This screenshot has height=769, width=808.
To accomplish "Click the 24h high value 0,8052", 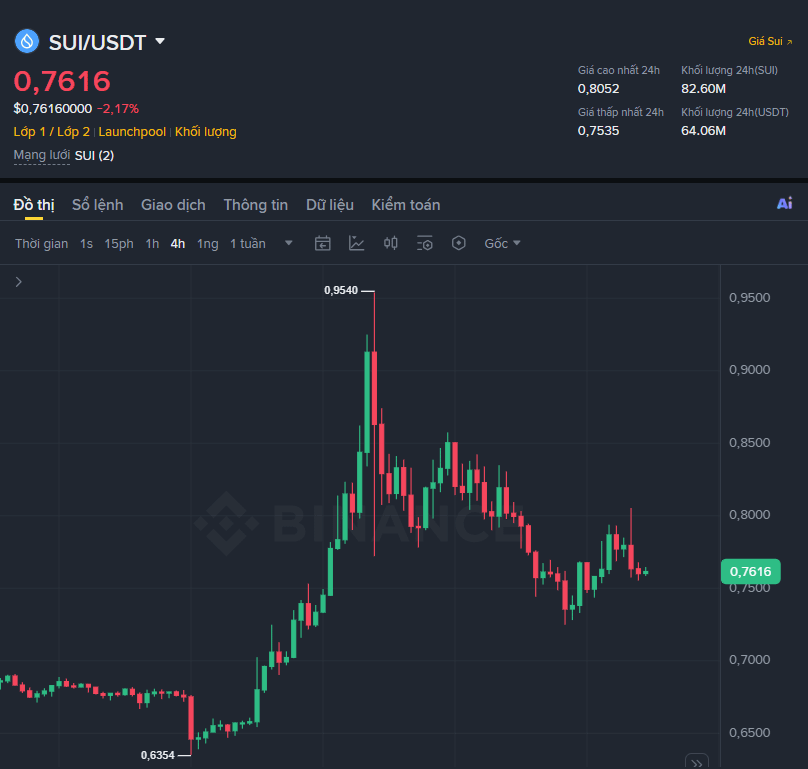I will (598, 89).
